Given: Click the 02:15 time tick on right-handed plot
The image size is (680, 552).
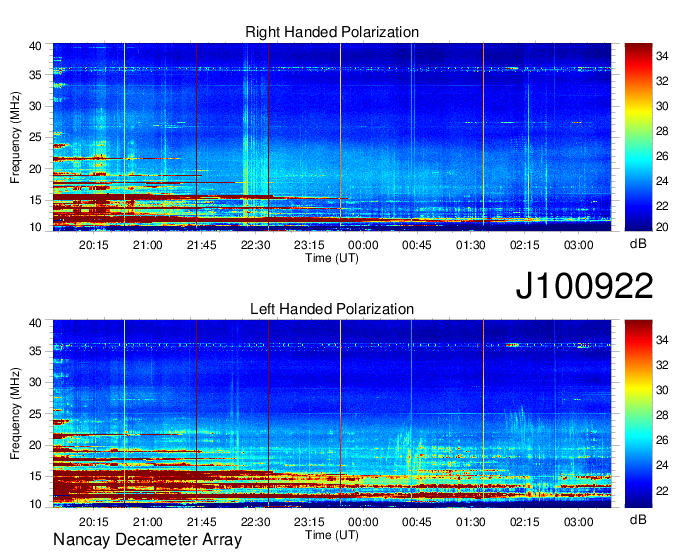Looking at the screenshot, I should pyautogui.click(x=524, y=245).
